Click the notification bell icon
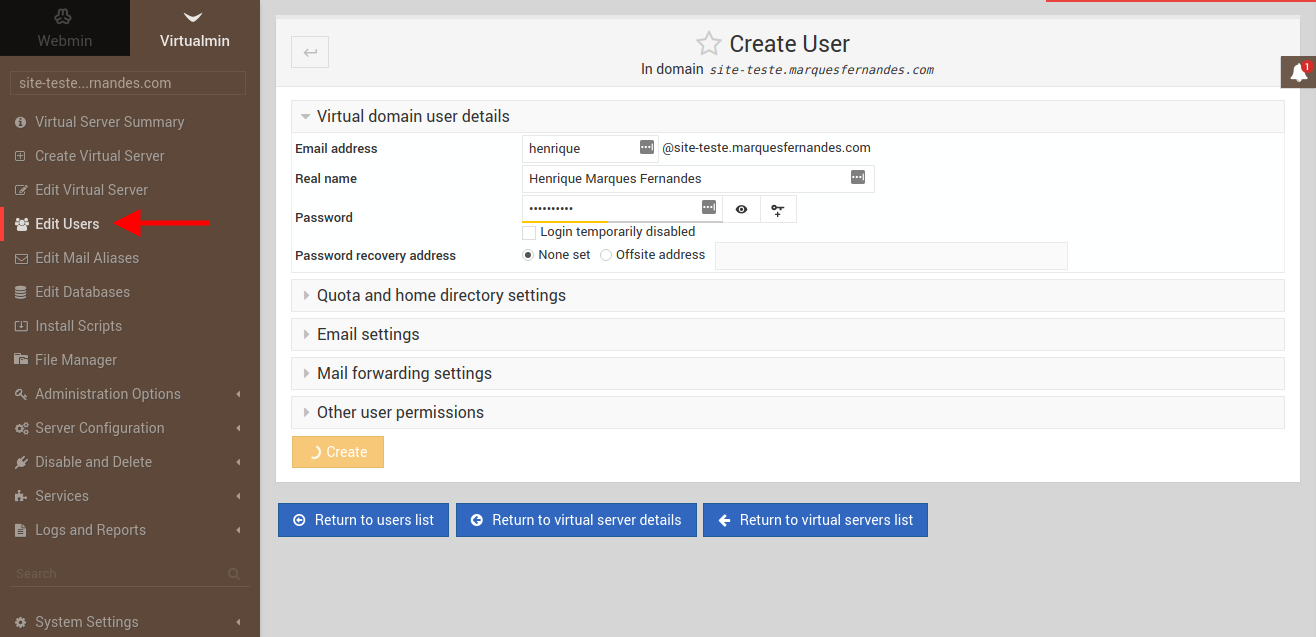The height and width of the screenshot is (637, 1316). click(x=1299, y=72)
